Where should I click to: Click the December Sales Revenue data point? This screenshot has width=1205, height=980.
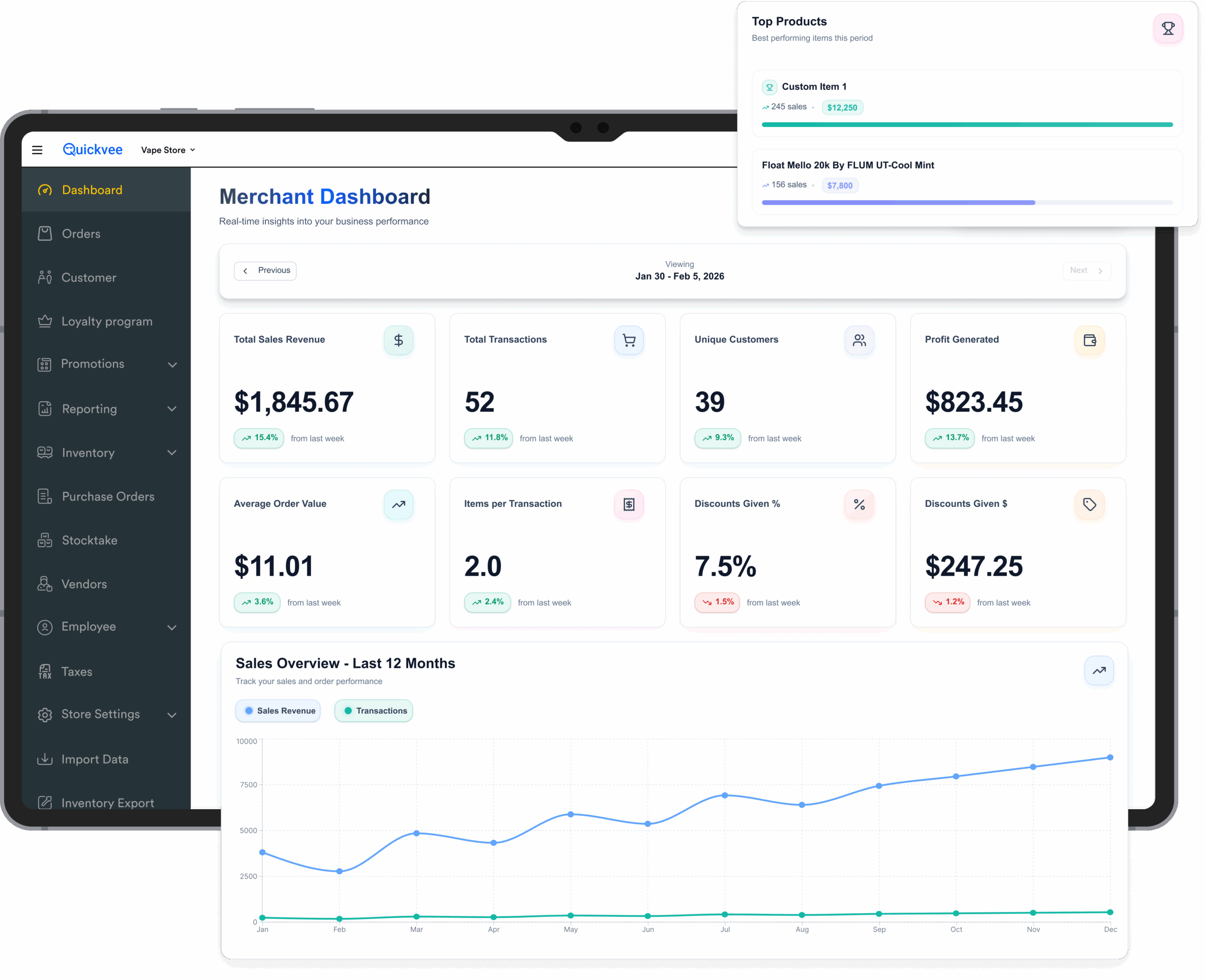[1109, 757]
